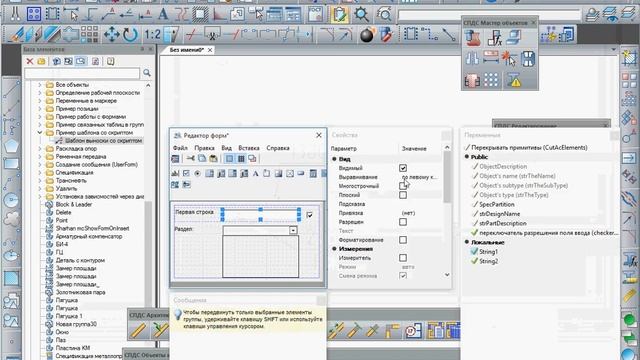Open the Вид menu in Редактор форм
640x360 pixels.
coord(226,148)
